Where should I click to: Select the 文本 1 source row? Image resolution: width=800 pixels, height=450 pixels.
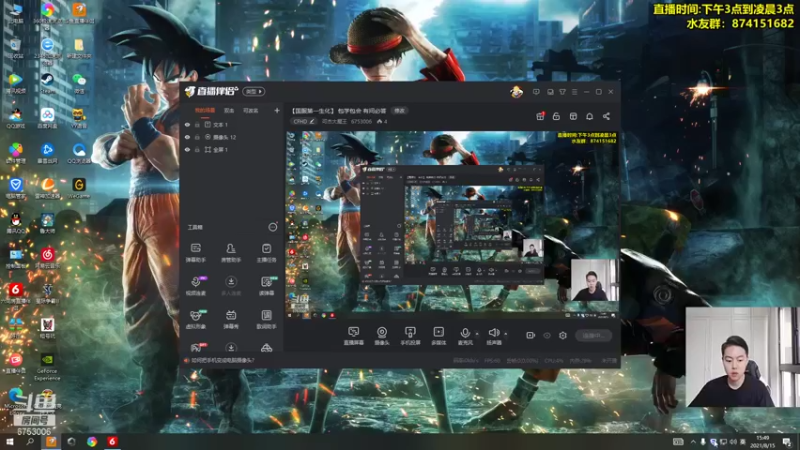[232, 124]
